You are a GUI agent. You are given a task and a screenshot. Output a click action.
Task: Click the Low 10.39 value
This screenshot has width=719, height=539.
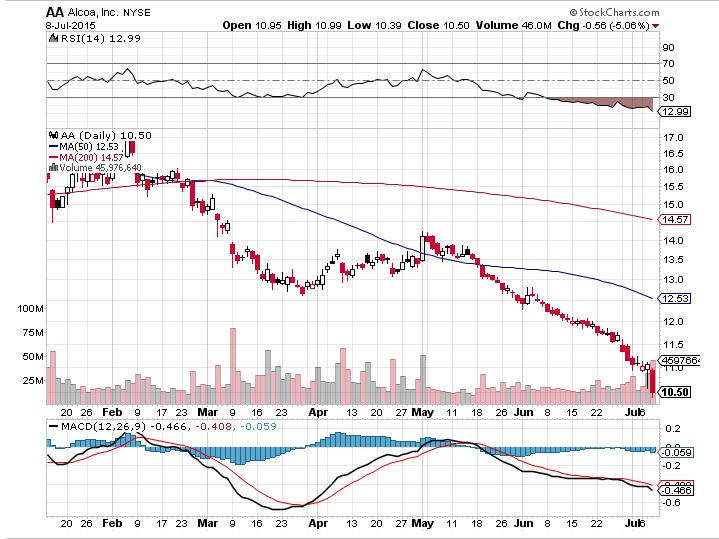point(374,26)
